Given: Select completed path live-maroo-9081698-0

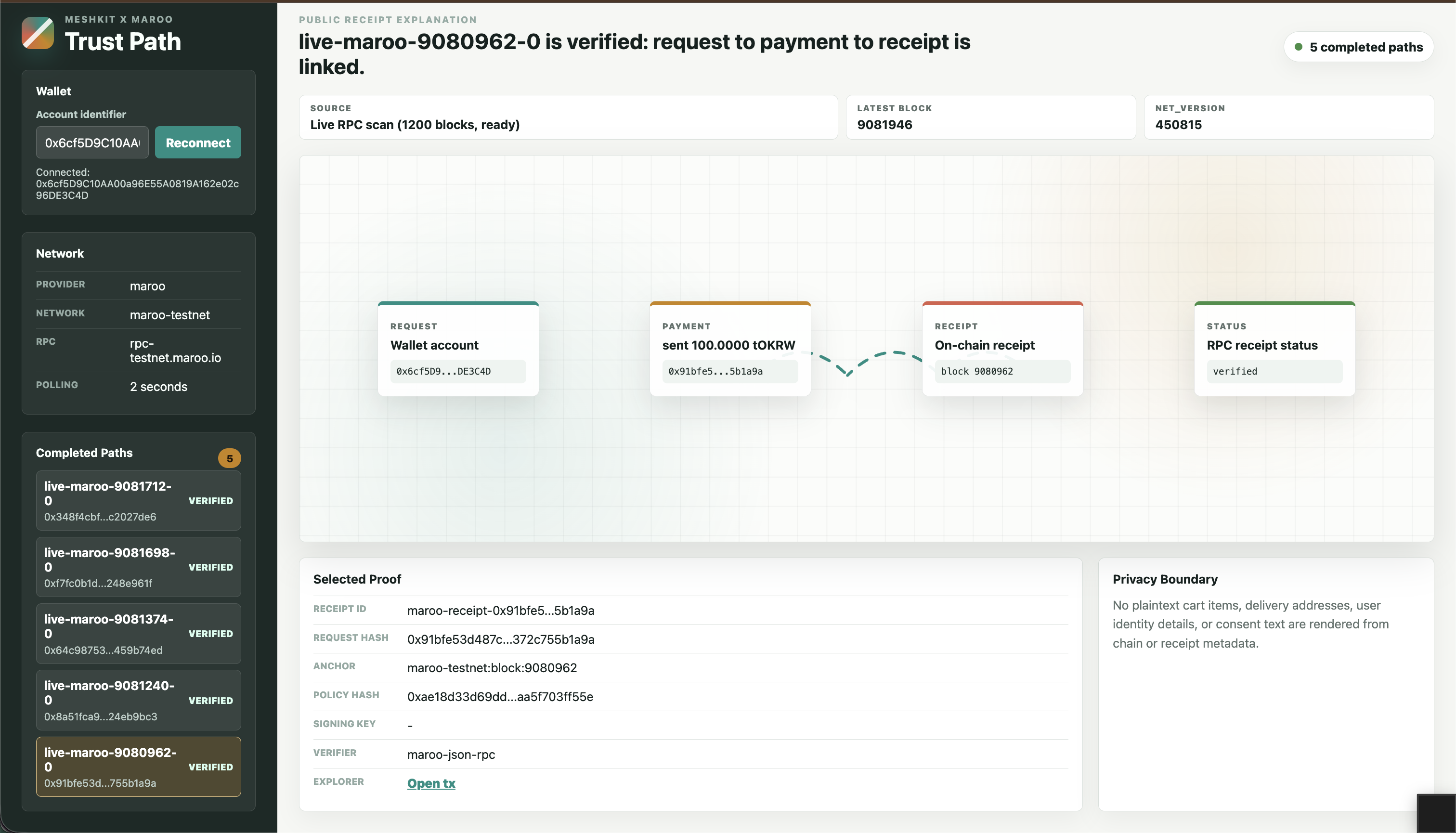Looking at the screenshot, I should 139,567.
